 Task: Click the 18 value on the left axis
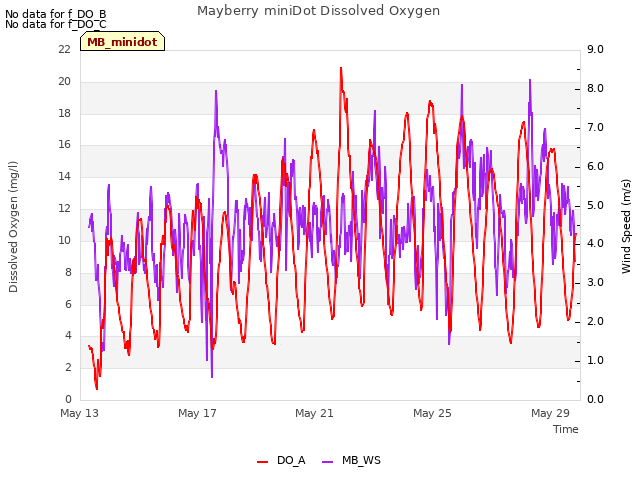pos(64,113)
